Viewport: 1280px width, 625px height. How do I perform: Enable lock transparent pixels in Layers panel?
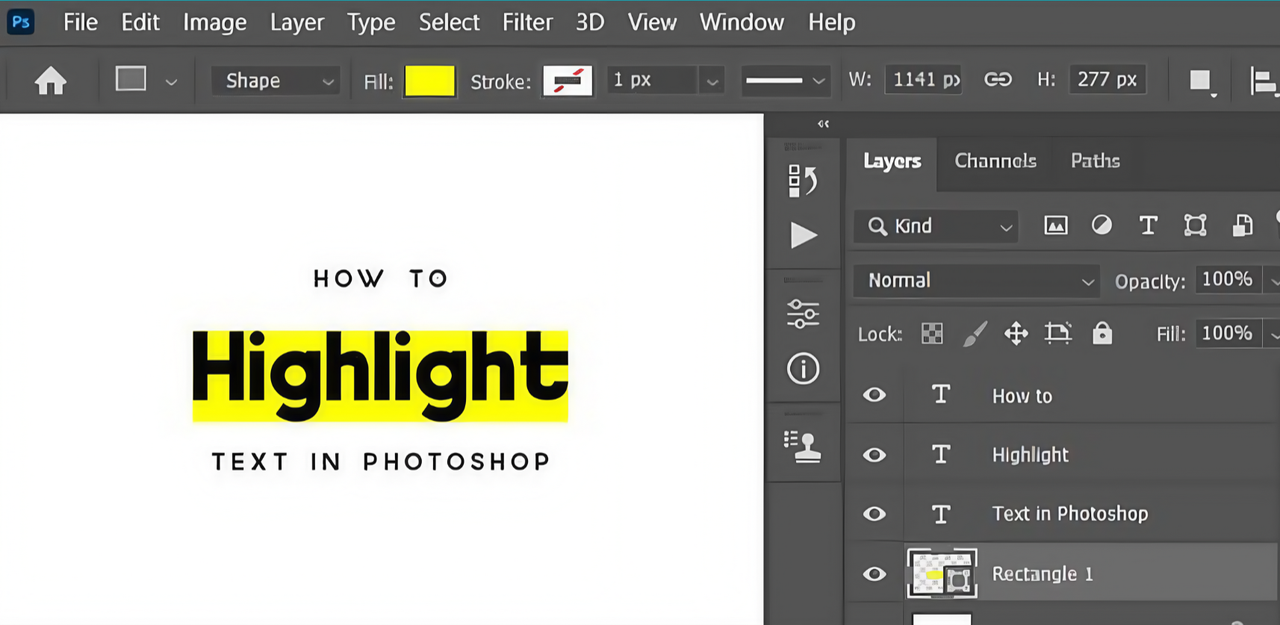pos(931,333)
